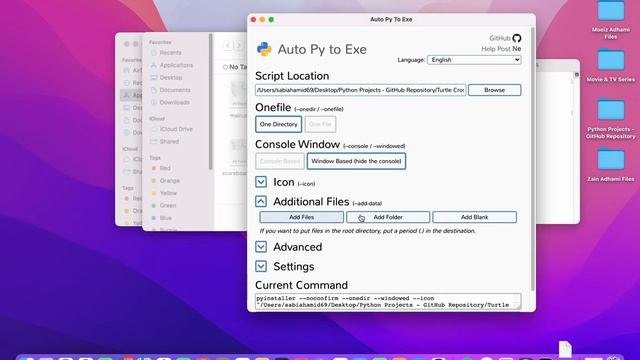Image resolution: width=640 pixels, height=360 pixels.
Task: Click the Script Location path field
Action: (x=360, y=90)
